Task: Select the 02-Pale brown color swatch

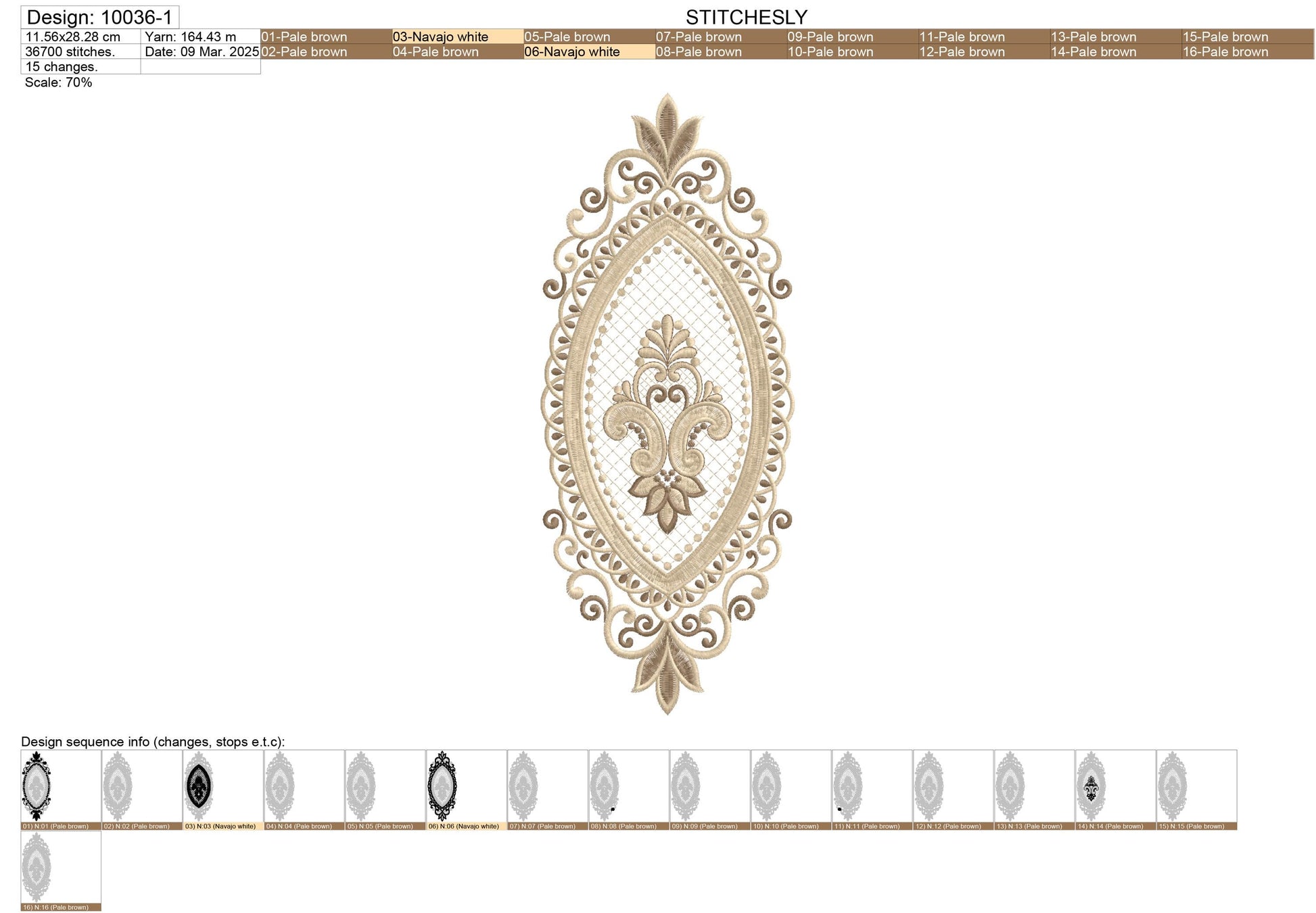Action: pyautogui.click(x=326, y=51)
